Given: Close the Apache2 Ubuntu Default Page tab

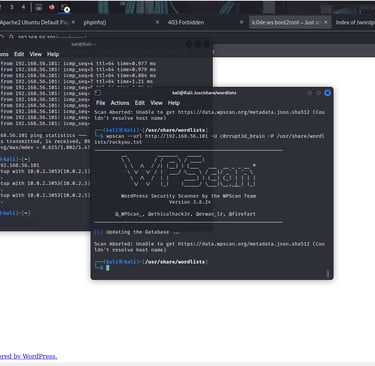Looking at the screenshot, I should (73, 22).
